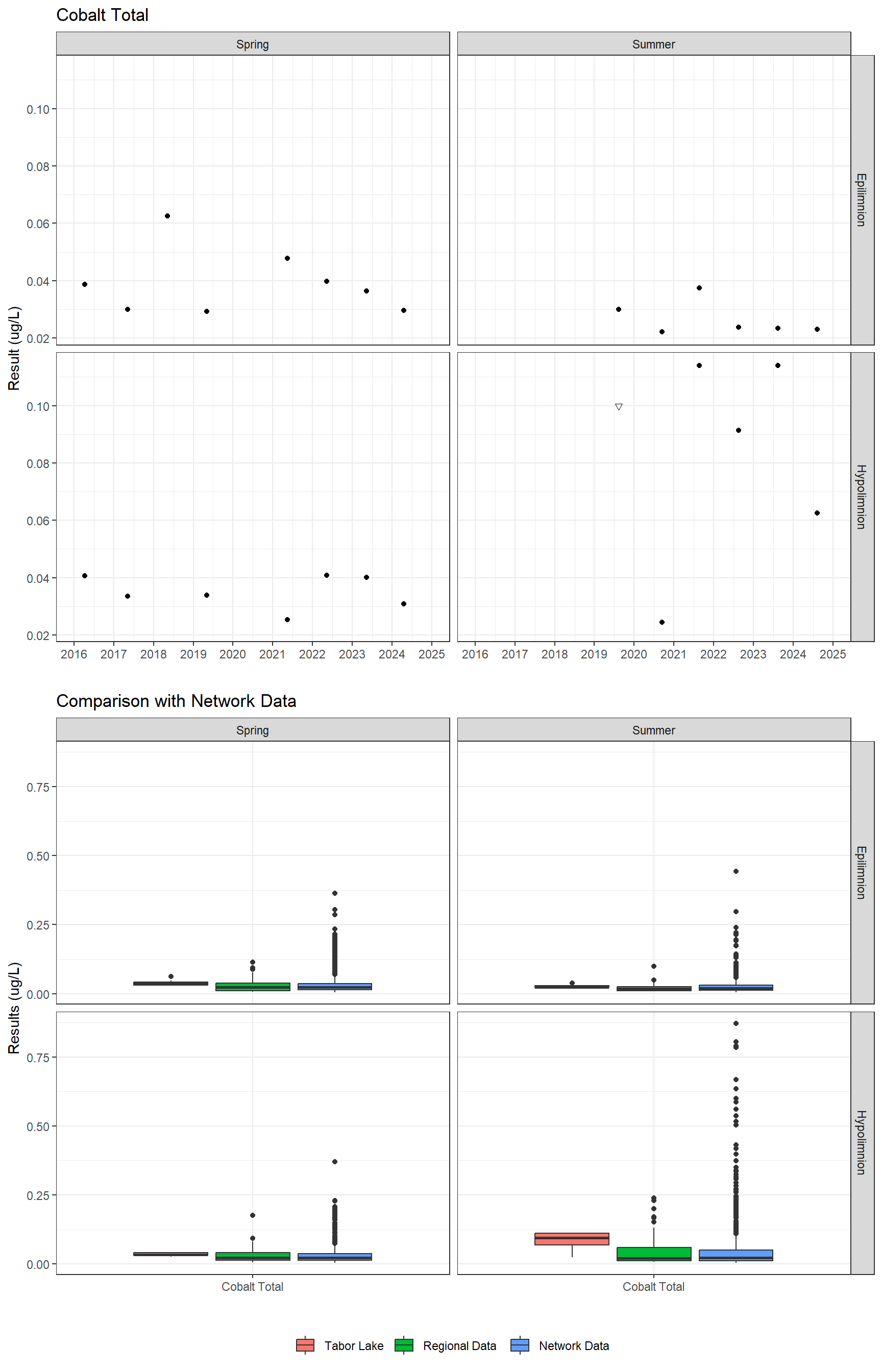Screen dimensions: 882x1372
Task: Click the green Regional box in Summer Hypolimnion comparison
Action: 653,1254
